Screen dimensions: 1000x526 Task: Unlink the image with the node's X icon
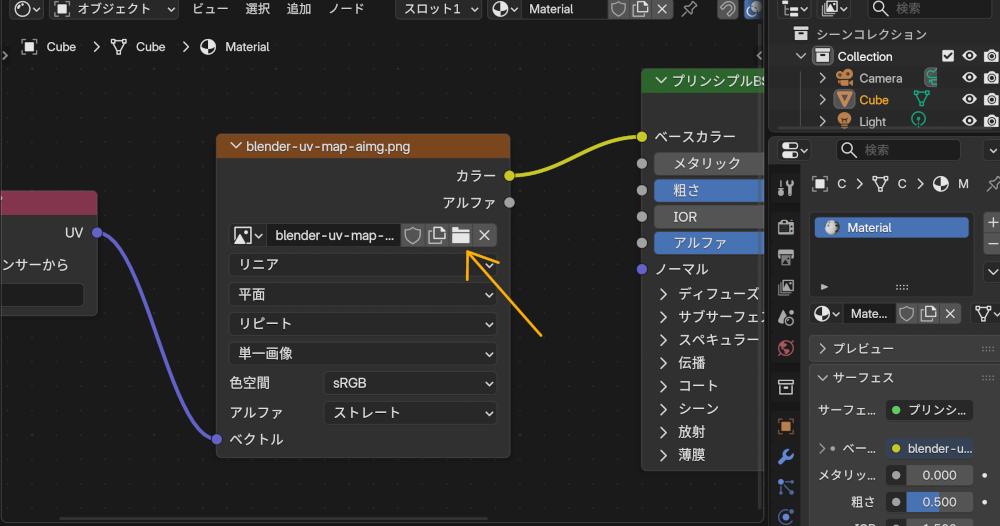484,235
